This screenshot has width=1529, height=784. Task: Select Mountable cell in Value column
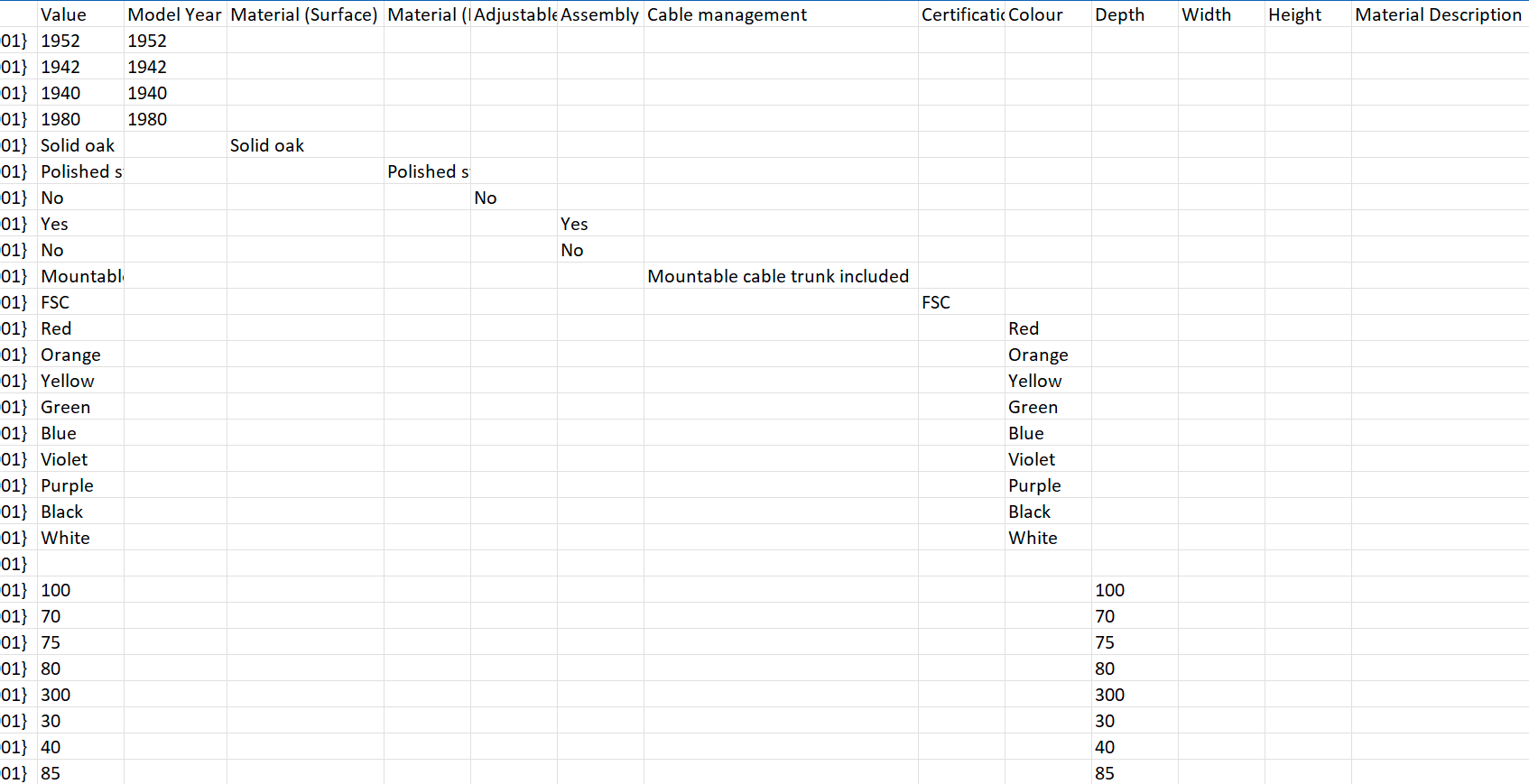coord(79,276)
